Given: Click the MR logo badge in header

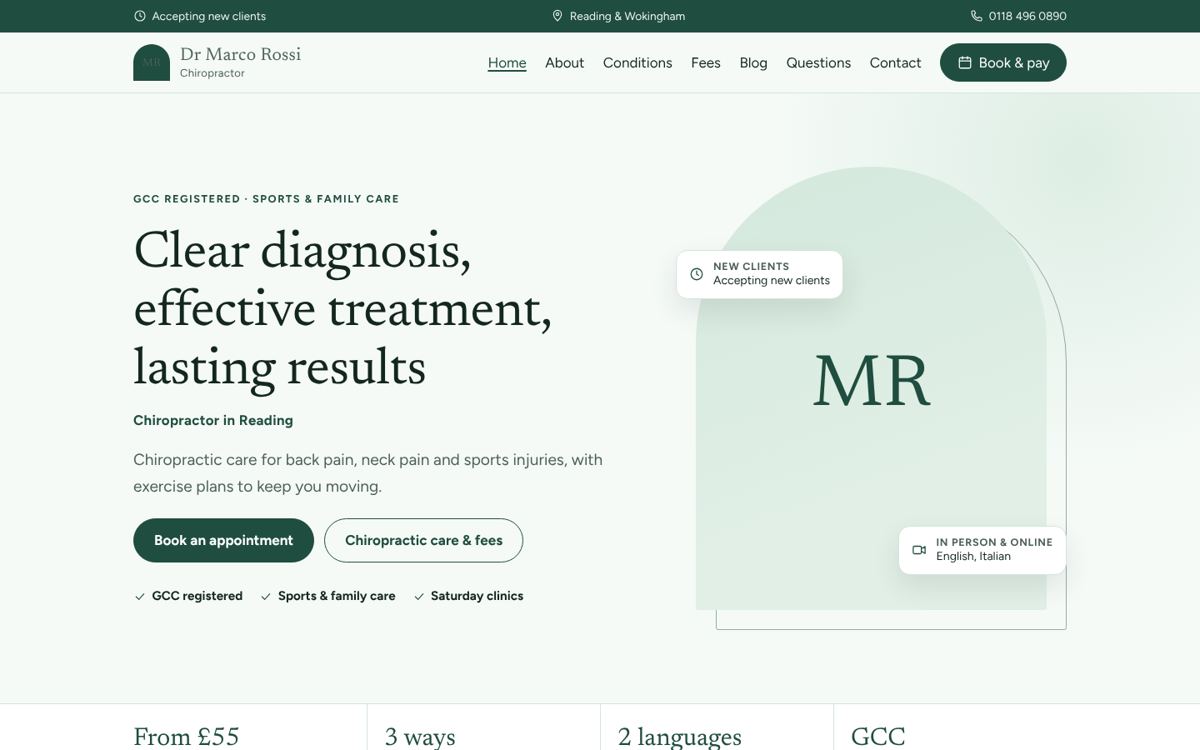Looking at the screenshot, I should tap(151, 62).
